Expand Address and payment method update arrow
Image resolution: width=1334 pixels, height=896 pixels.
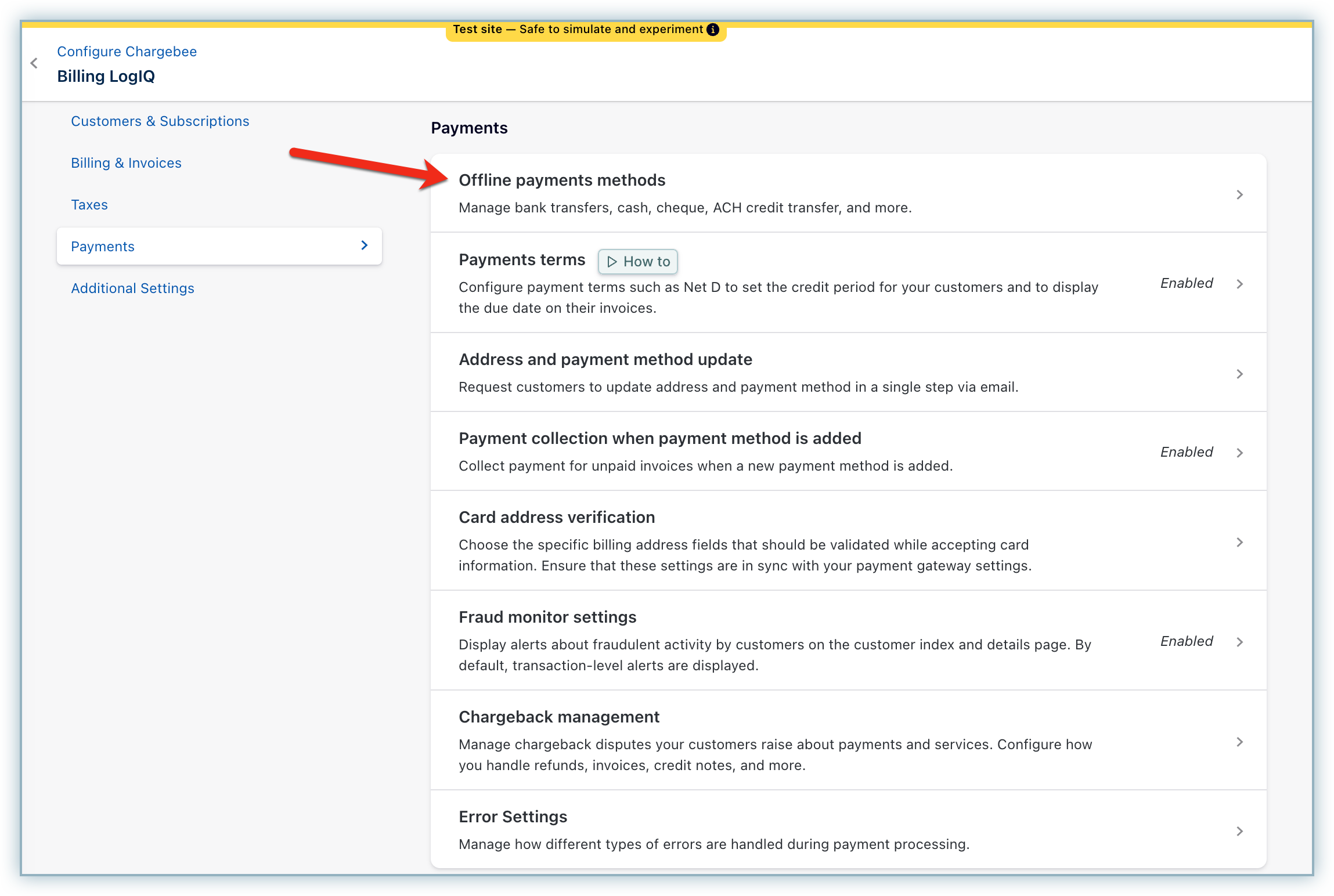point(1239,374)
